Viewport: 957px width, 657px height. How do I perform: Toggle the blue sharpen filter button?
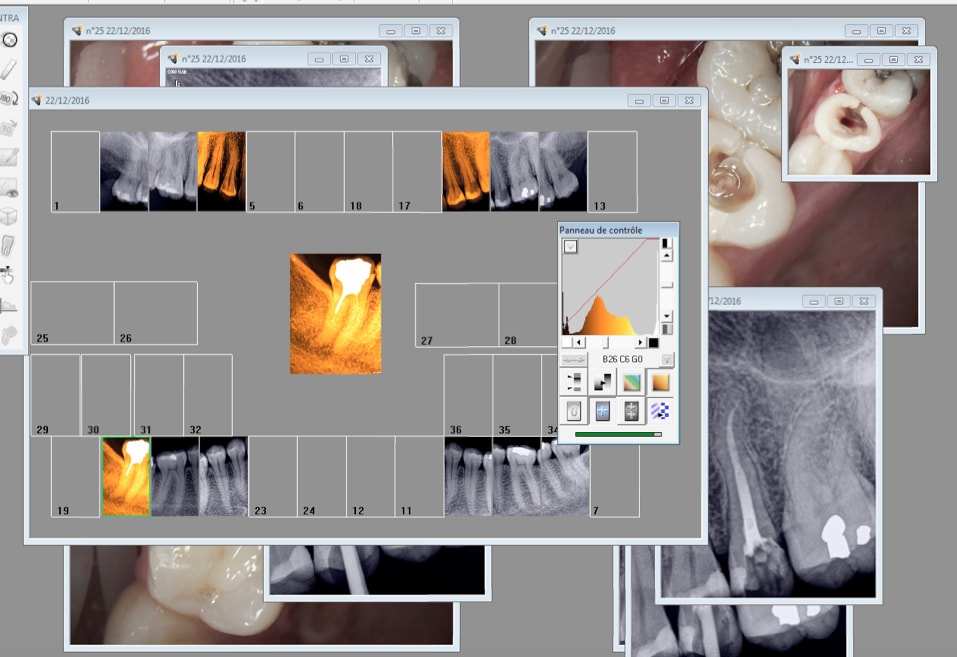603,410
